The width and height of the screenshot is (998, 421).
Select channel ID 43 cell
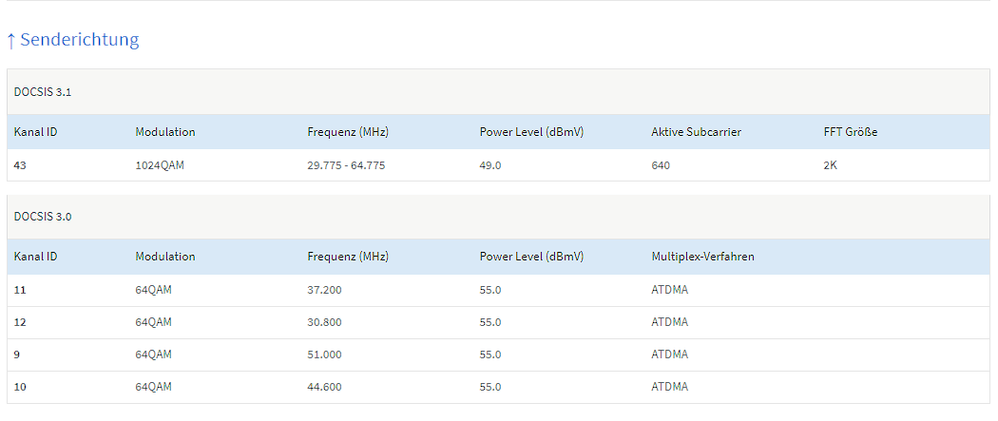(x=21, y=165)
